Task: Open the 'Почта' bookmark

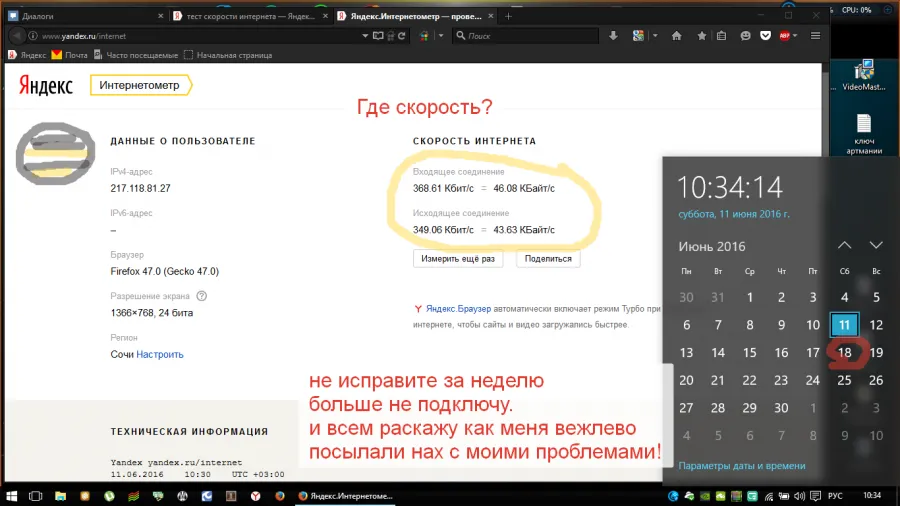Action: pos(69,55)
